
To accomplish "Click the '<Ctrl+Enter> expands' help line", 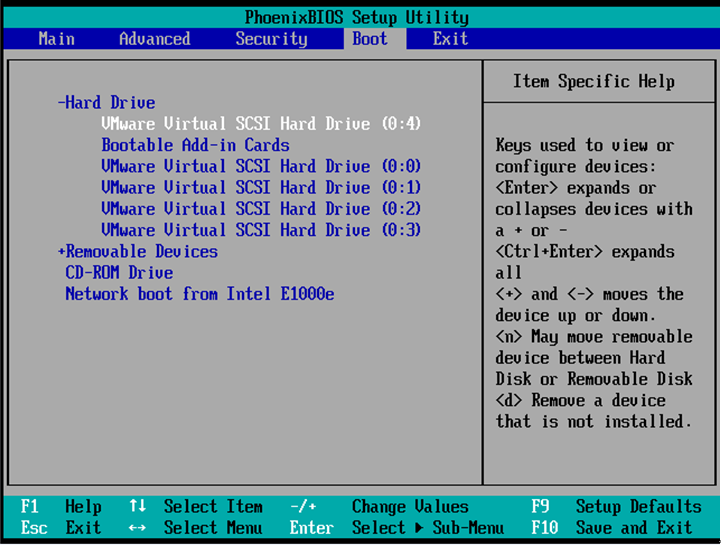I will pyautogui.click(x=585, y=251).
